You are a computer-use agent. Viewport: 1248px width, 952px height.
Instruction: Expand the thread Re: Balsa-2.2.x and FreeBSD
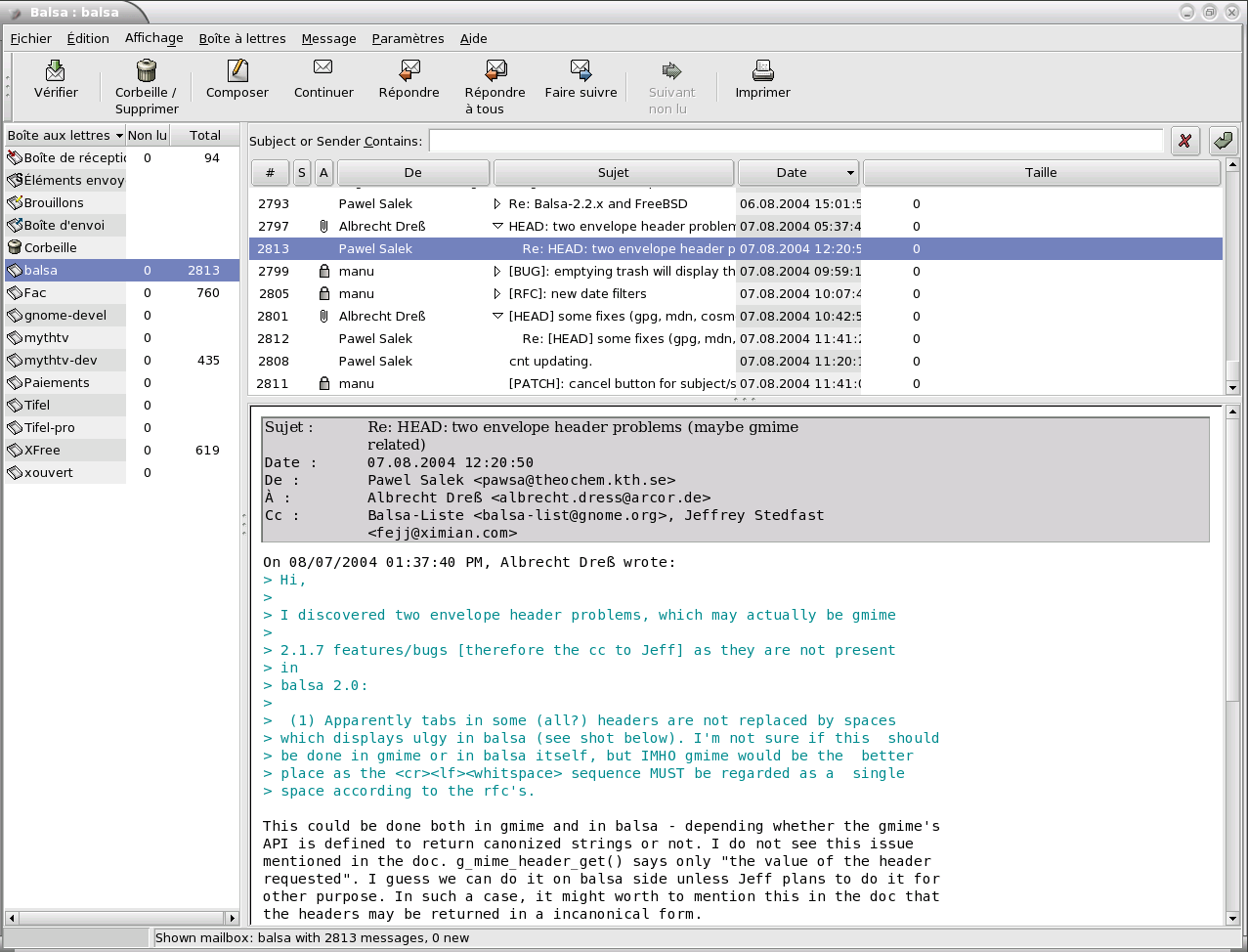tap(497, 203)
